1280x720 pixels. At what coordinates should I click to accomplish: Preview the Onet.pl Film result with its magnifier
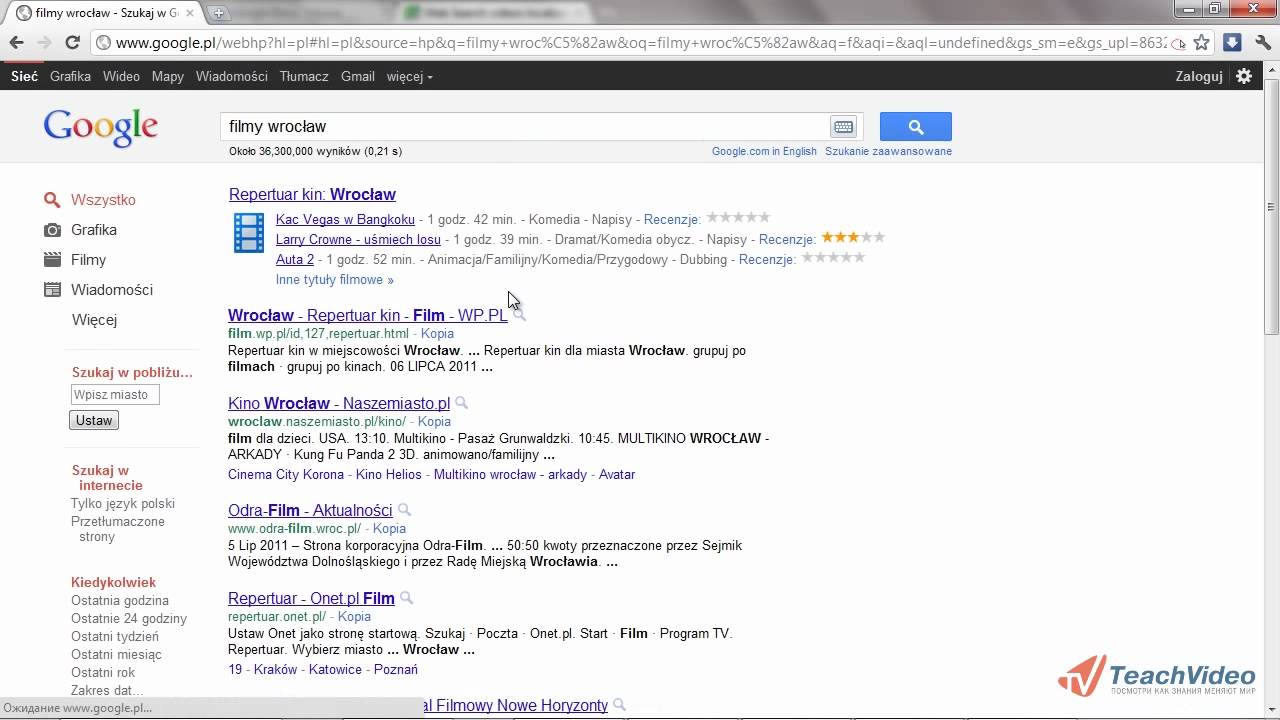tap(406, 598)
